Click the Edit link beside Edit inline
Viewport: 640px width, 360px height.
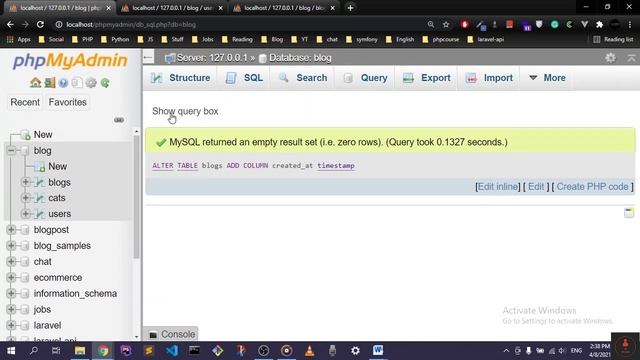tap(536, 187)
